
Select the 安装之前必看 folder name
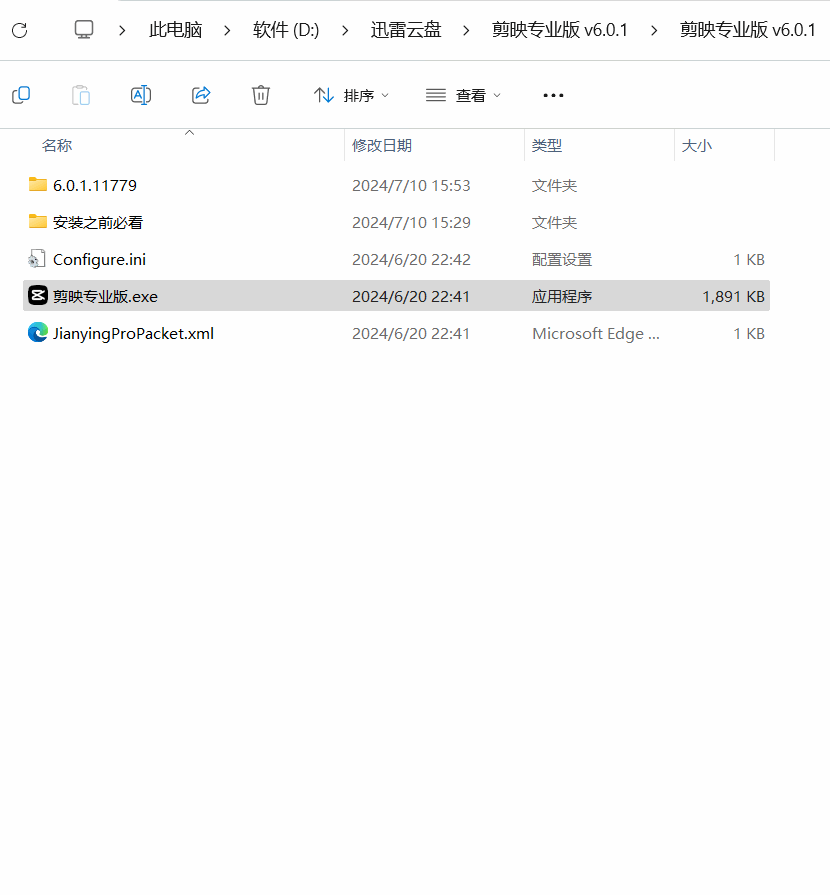click(98, 223)
